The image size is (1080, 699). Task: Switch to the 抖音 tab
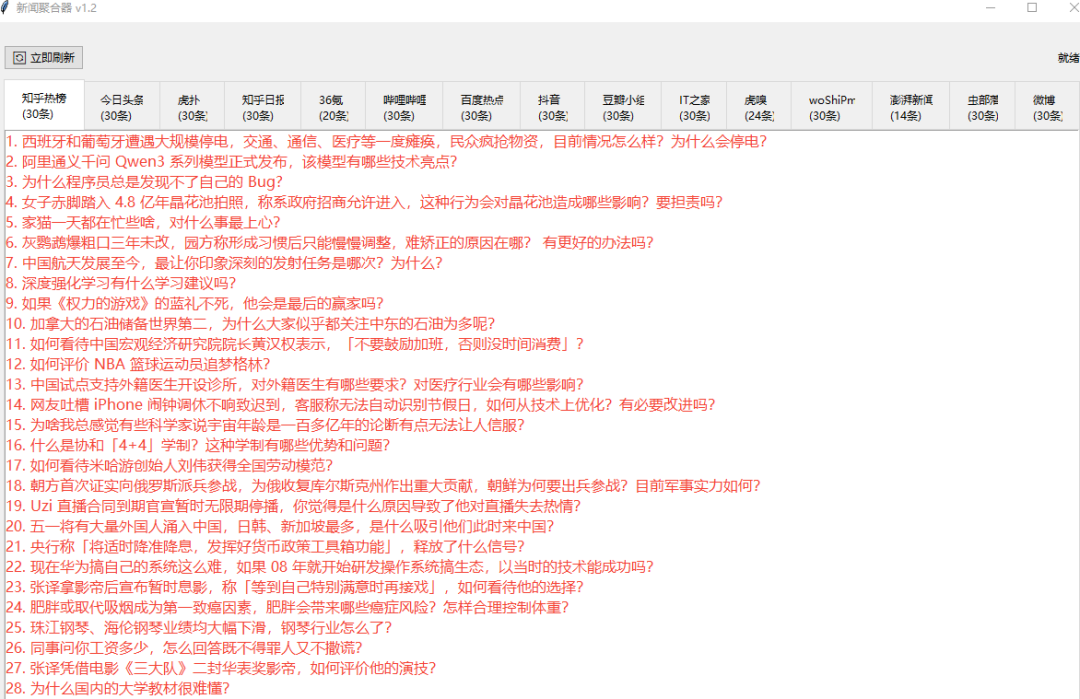pos(552,107)
